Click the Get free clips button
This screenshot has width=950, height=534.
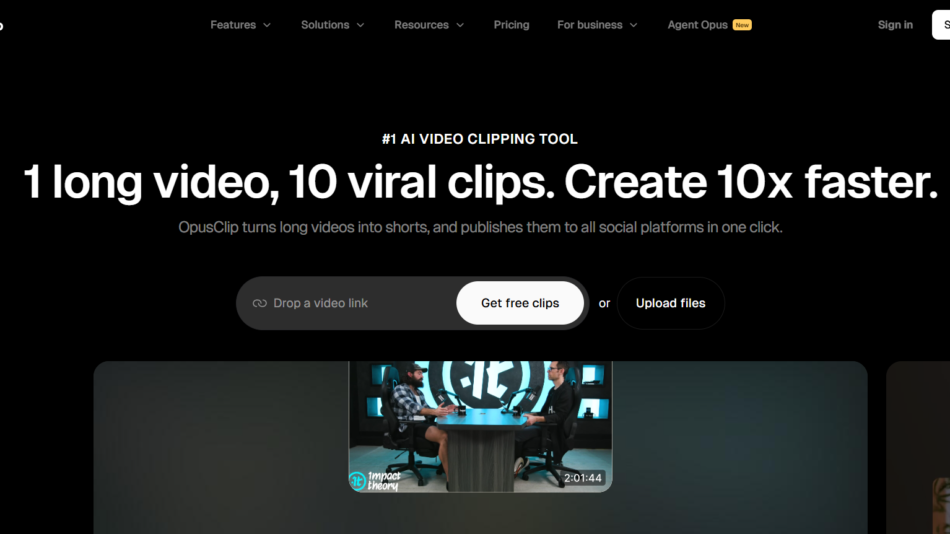(x=520, y=303)
